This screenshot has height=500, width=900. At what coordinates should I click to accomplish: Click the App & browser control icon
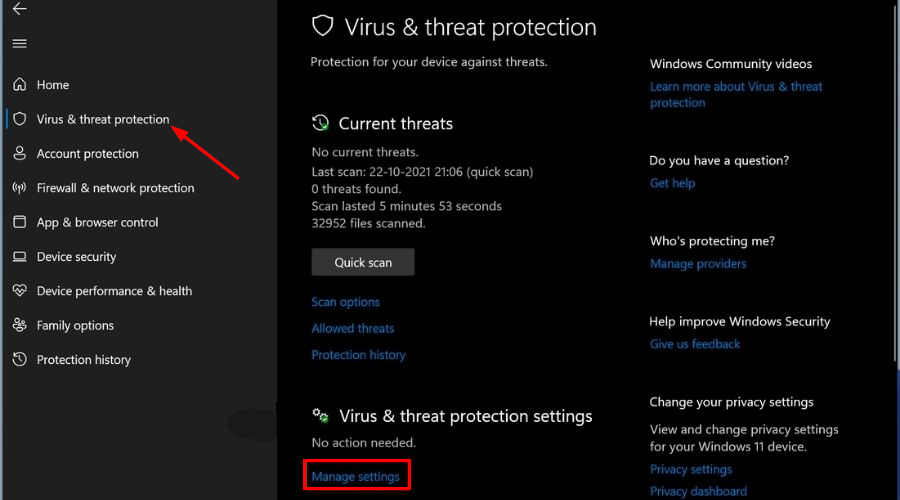19,222
